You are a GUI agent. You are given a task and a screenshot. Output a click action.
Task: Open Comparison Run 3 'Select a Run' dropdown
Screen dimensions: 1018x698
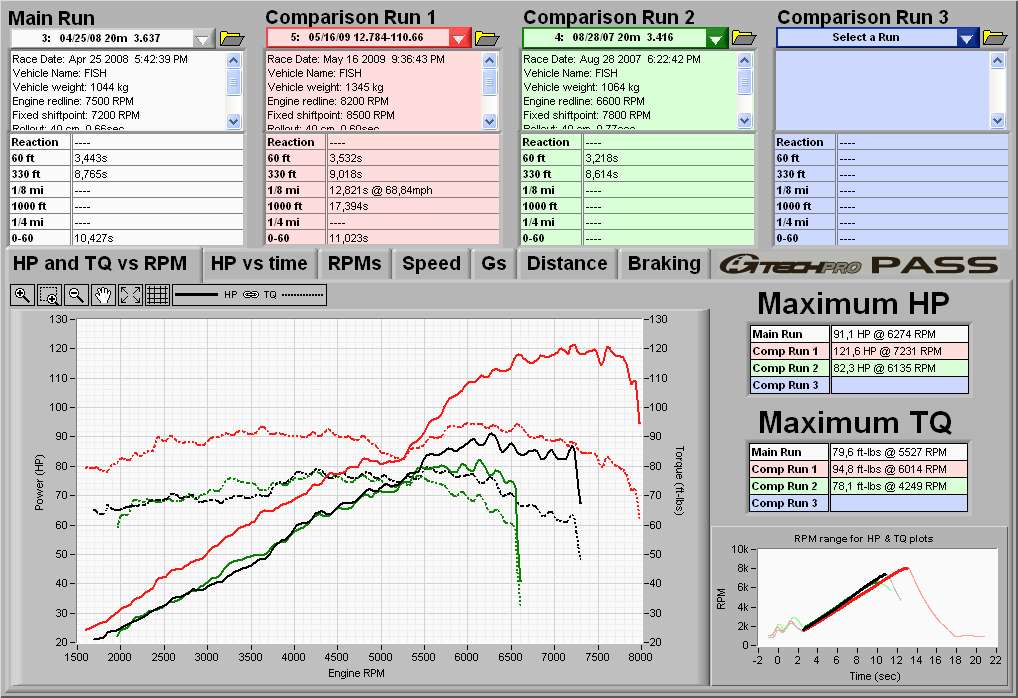point(966,38)
